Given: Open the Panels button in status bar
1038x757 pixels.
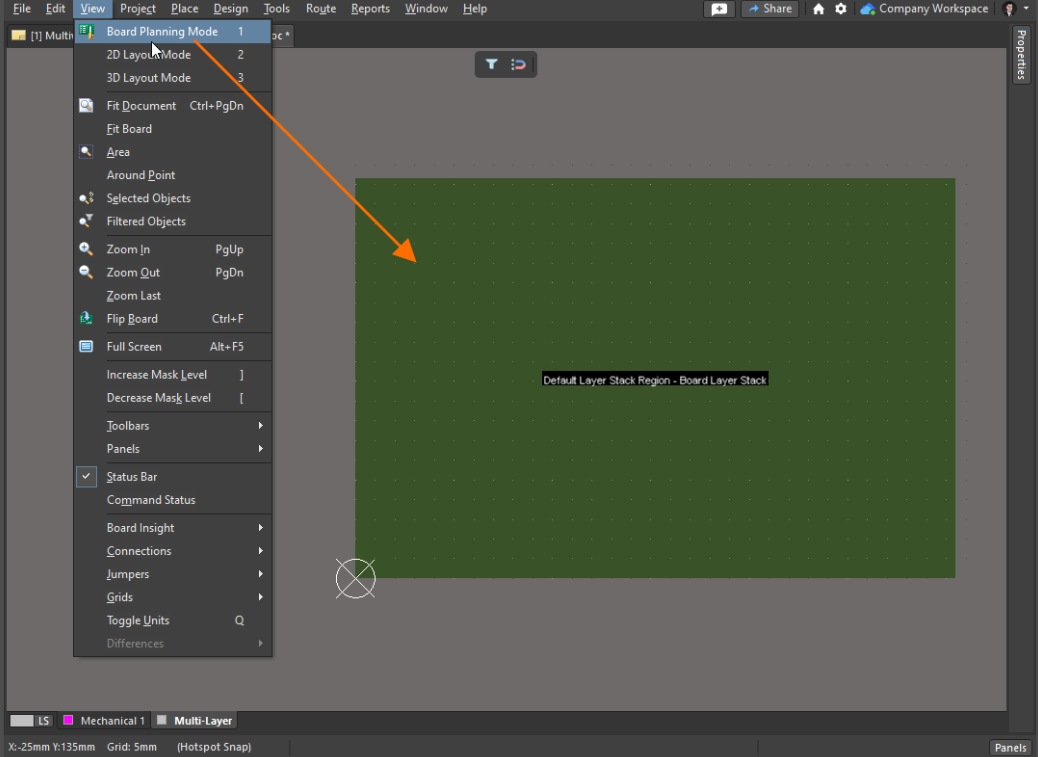Looking at the screenshot, I should click(1010, 748).
